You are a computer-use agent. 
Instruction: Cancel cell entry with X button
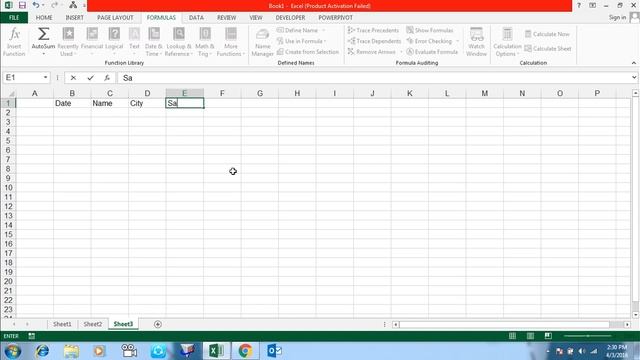(x=73, y=78)
